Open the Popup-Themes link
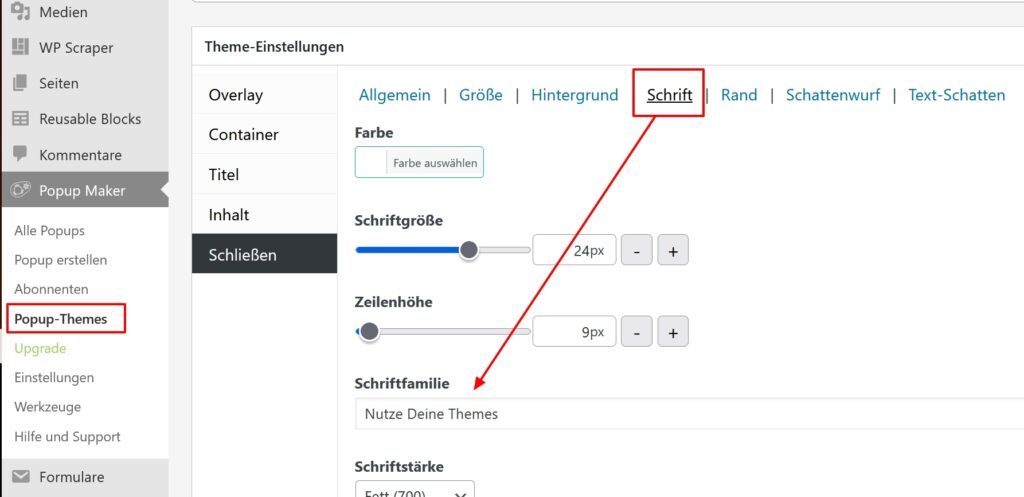Viewport: 1024px width, 497px height. click(x=61, y=319)
